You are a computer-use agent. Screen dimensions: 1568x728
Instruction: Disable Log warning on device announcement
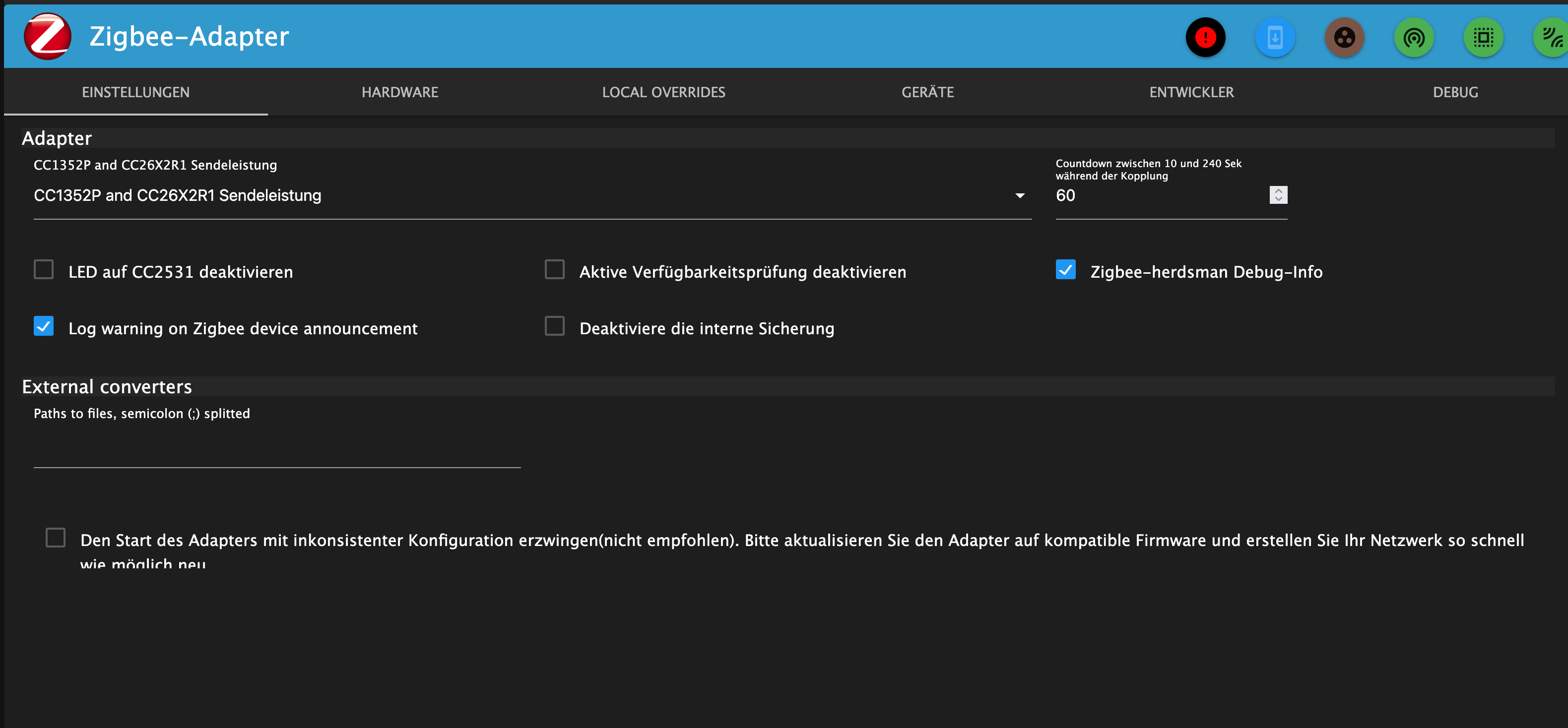click(44, 326)
